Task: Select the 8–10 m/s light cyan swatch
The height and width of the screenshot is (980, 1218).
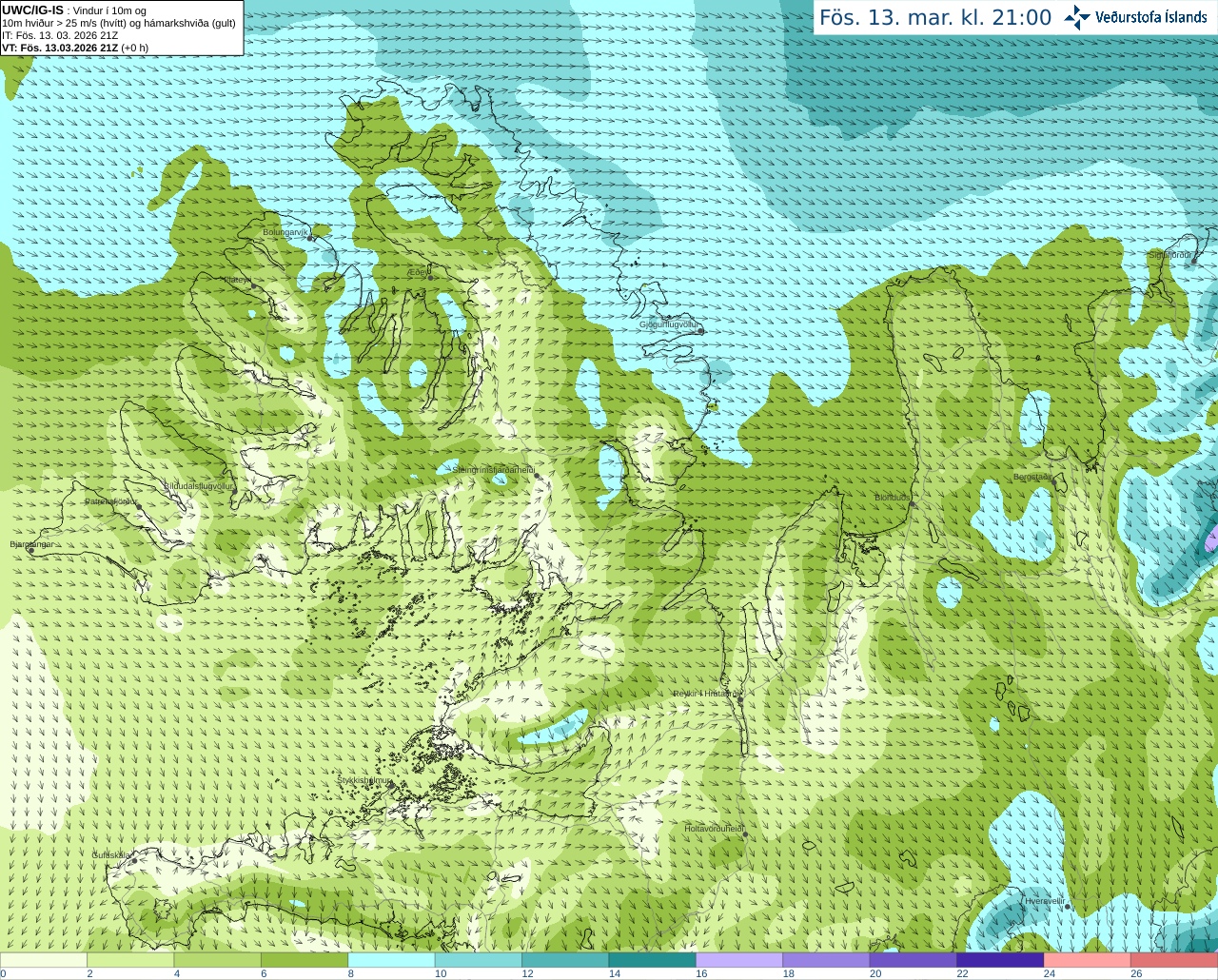Action: coord(391,960)
